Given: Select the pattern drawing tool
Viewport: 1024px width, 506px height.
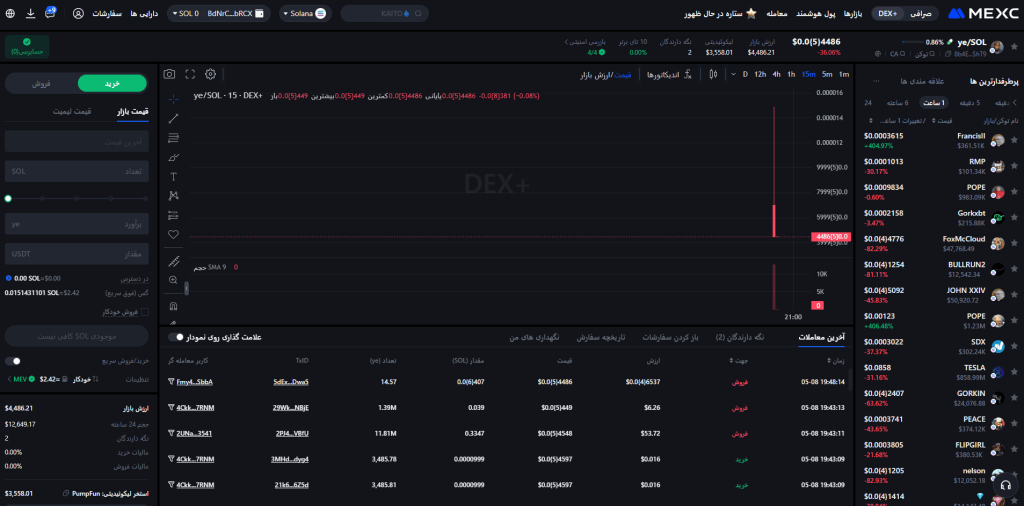Looking at the screenshot, I should (x=173, y=195).
